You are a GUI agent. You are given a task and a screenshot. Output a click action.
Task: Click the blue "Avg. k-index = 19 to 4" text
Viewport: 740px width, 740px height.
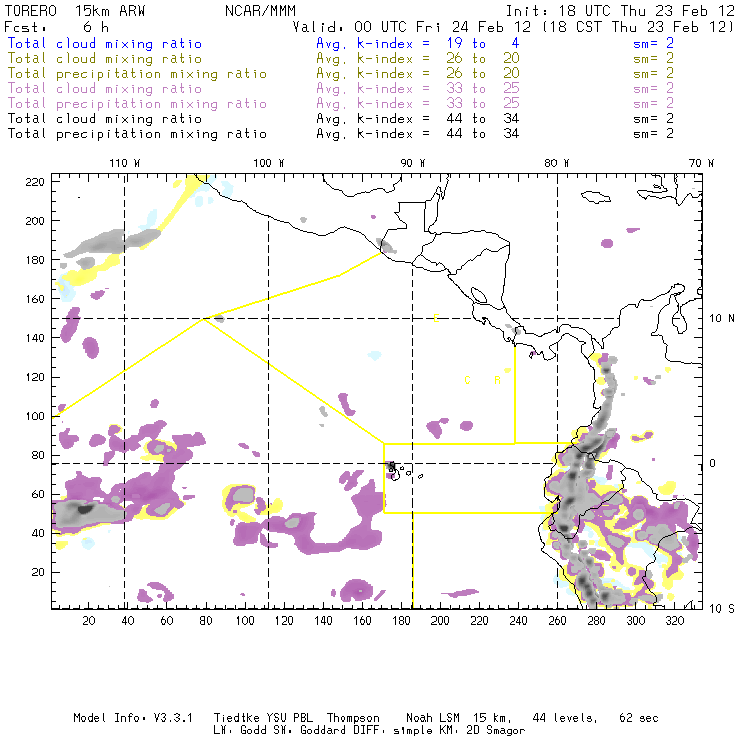tap(418, 44)
